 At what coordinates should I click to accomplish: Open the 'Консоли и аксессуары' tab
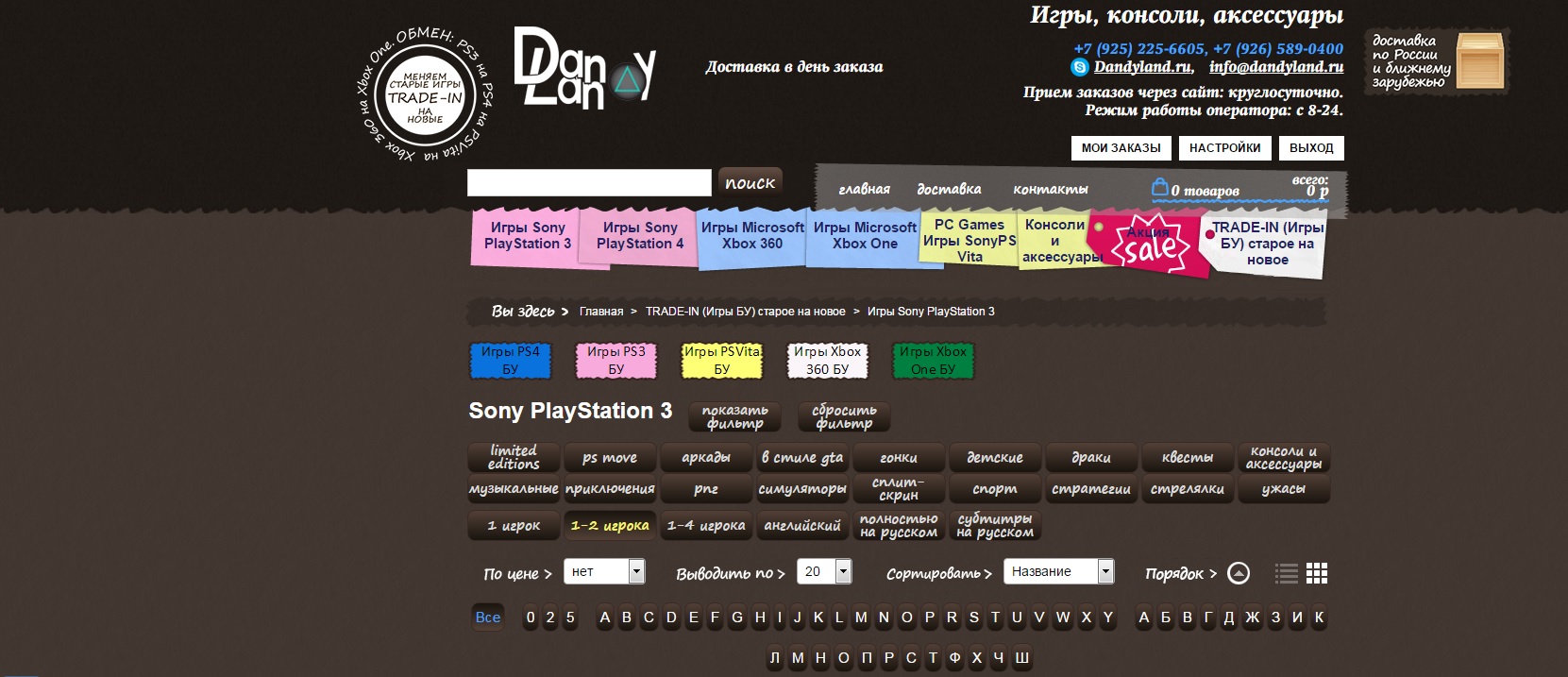point(1055,240)
